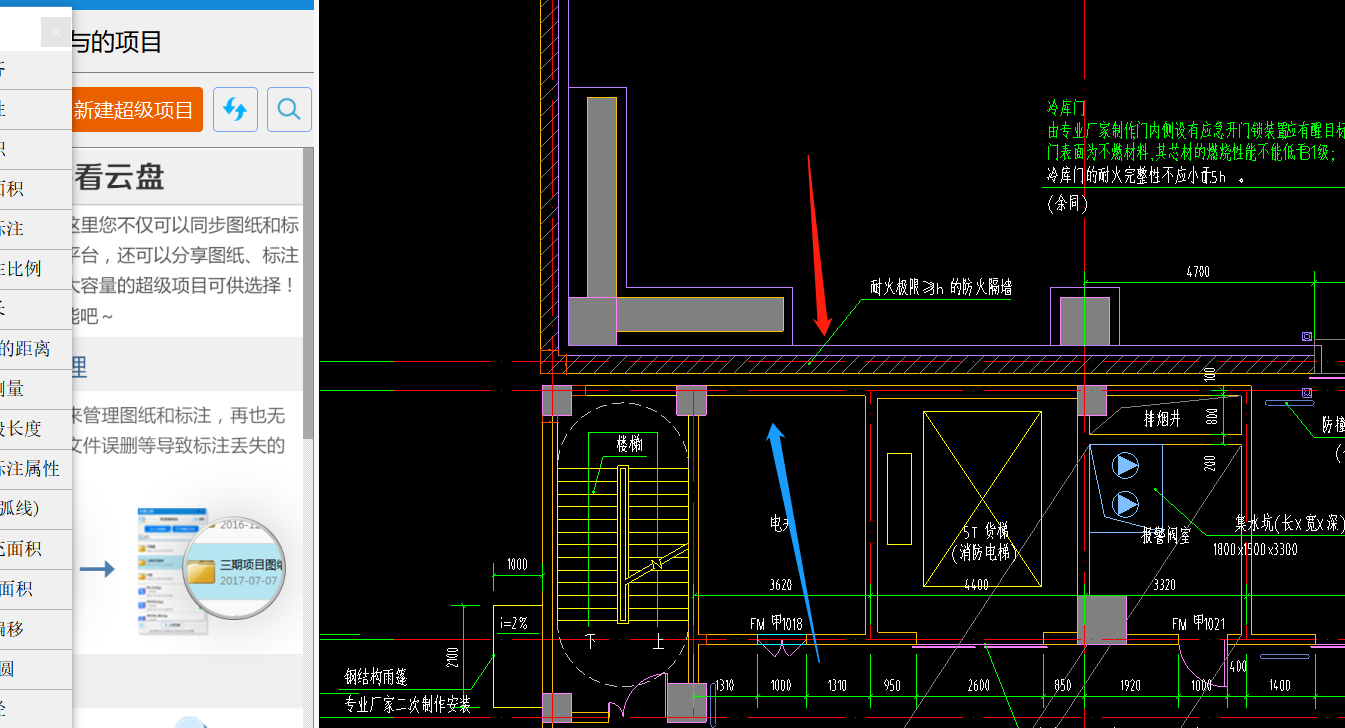This screenshot has width=1345, height=728.
Task: Click the 冷库门 green annotation heading
Action: coord(1066,107)
